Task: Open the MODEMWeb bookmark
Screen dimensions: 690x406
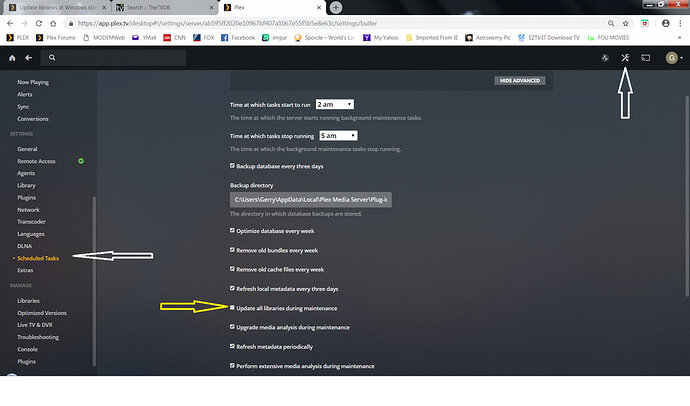Action: 104,38
